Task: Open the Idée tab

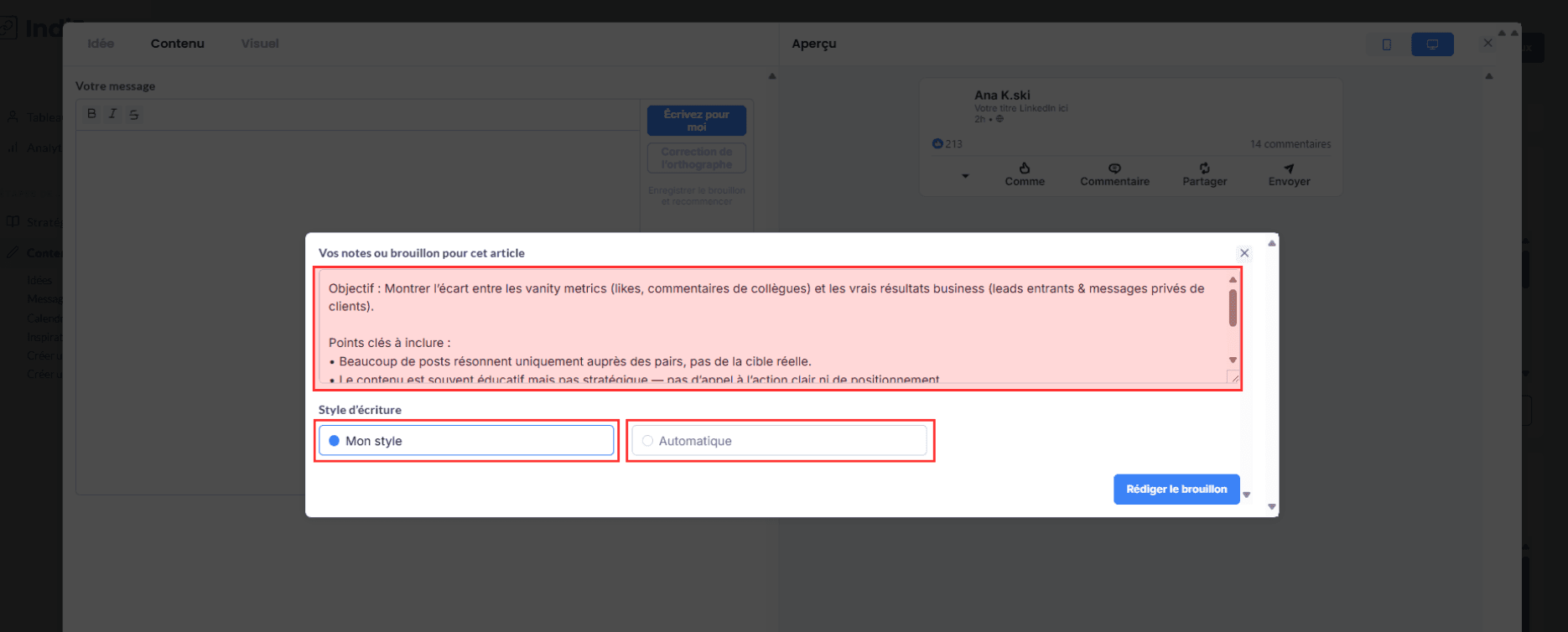Action: pyautogui.click(x=101, y=44)
